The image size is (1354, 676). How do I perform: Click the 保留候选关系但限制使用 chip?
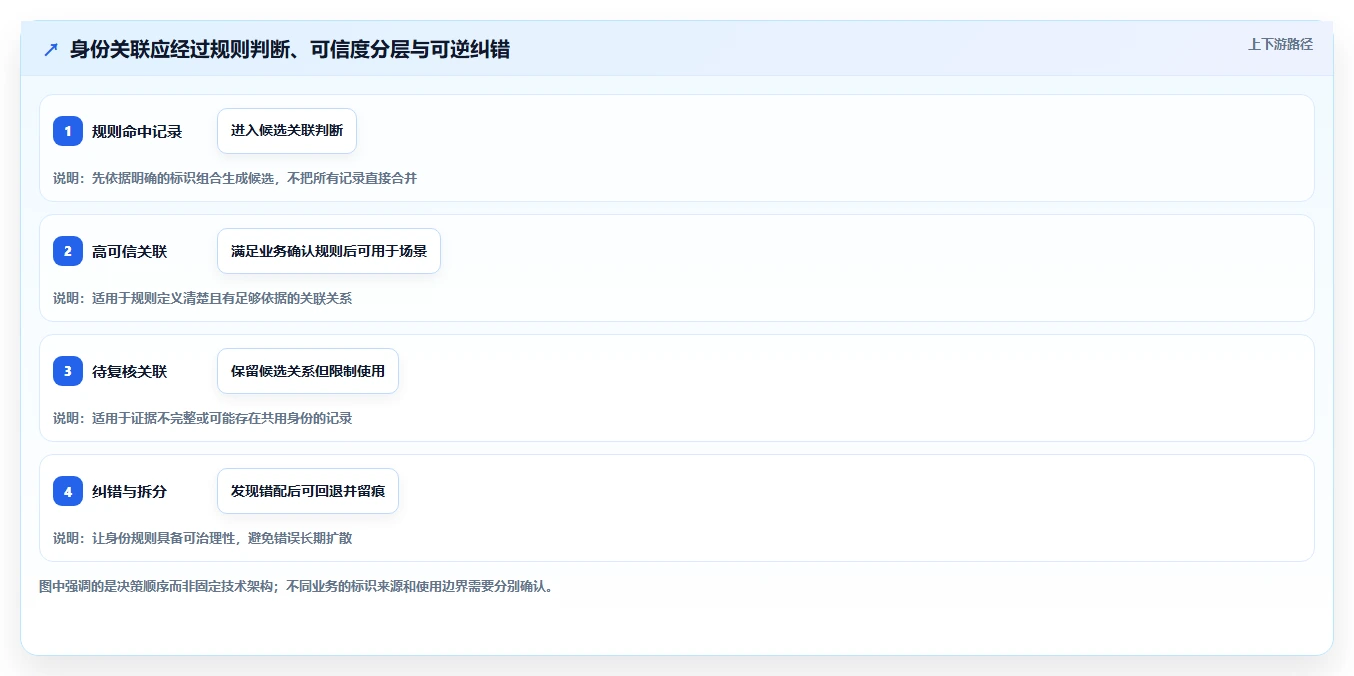coord(308,371)
